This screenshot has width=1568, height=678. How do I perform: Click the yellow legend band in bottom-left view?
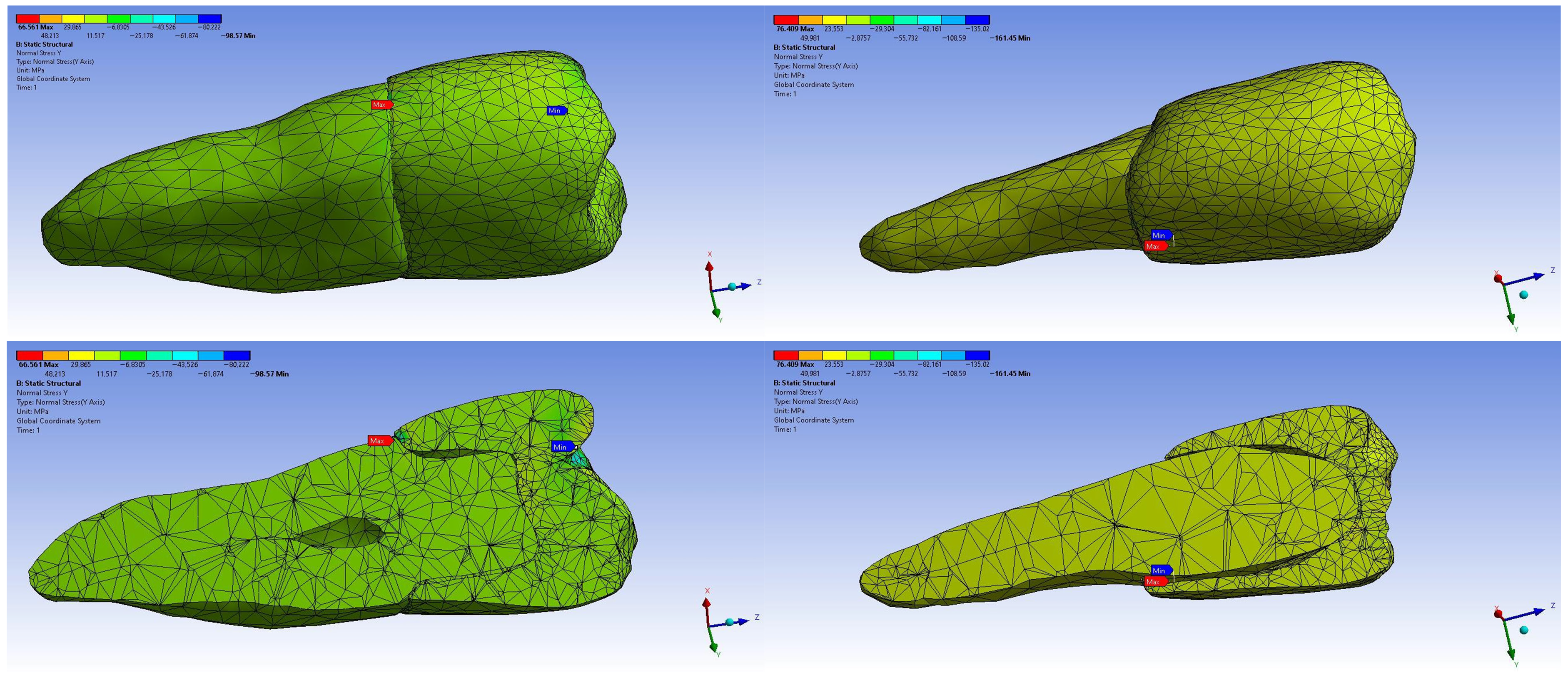click(82, 356)
